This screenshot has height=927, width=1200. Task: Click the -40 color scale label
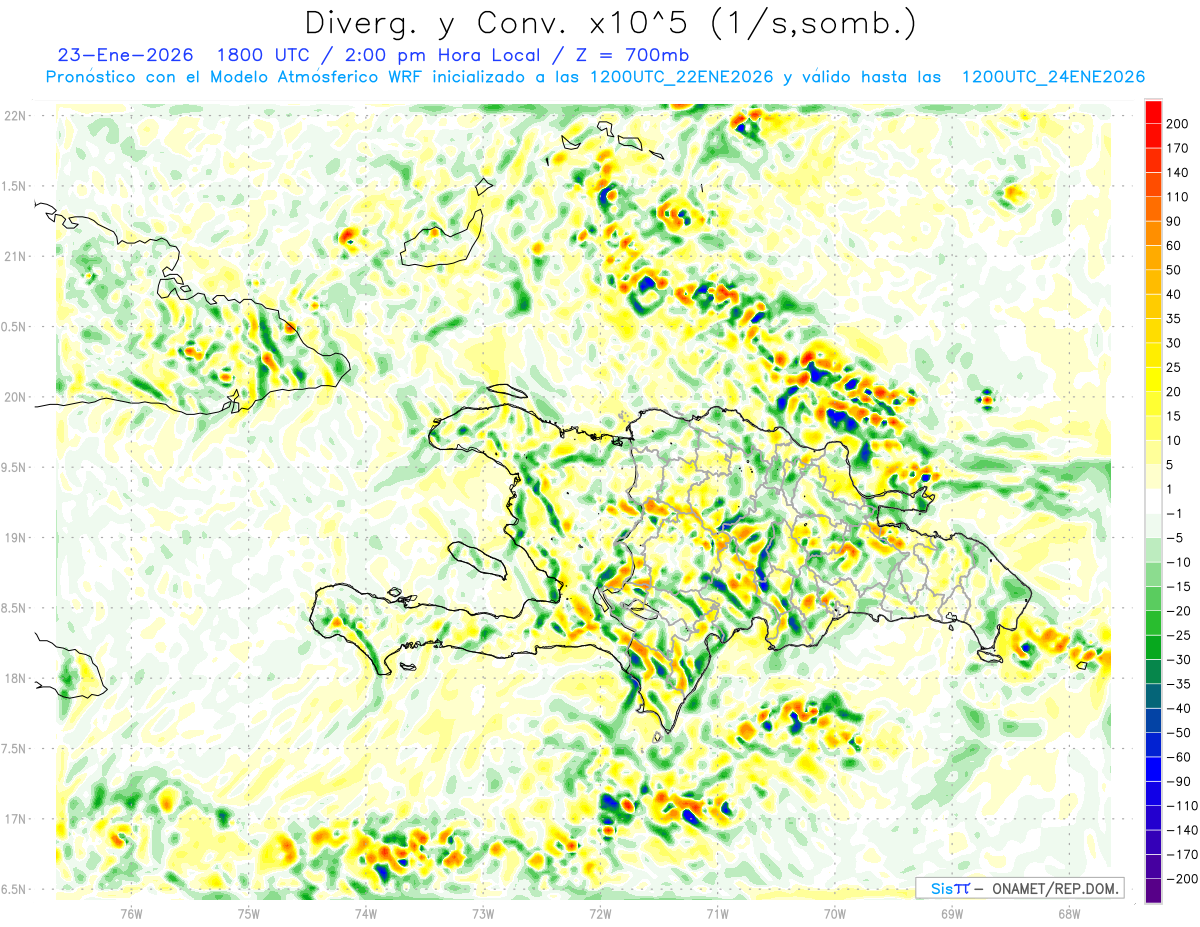[x=1177, y=708]
